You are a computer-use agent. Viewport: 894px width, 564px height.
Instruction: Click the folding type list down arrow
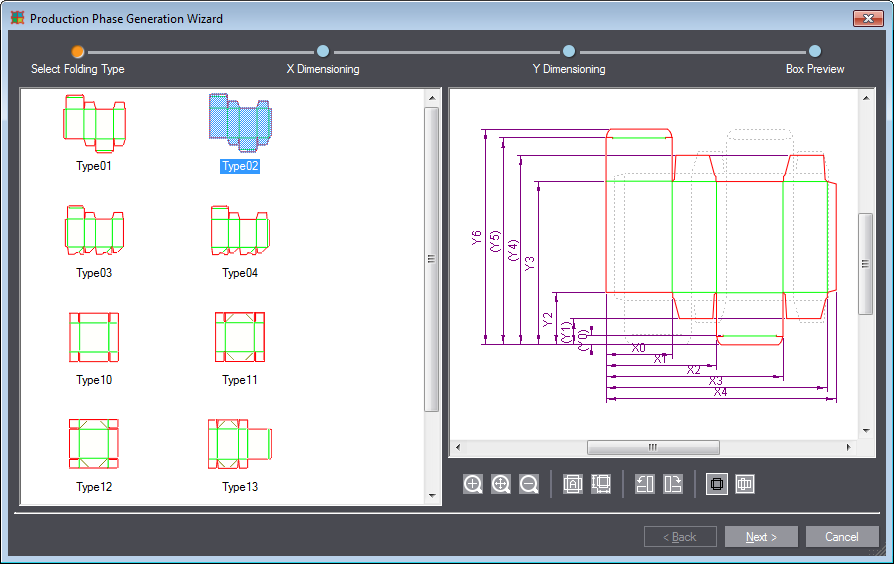(x=432, y=495)
